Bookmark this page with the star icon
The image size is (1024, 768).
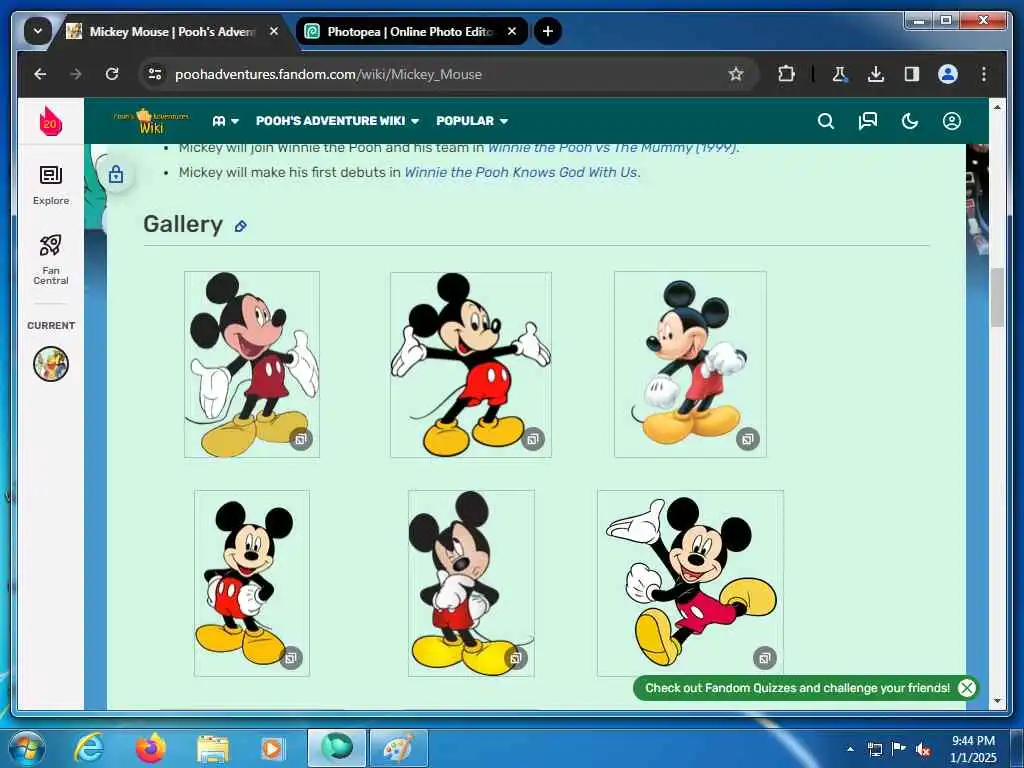pyautogui.click(x=736, y=74)
